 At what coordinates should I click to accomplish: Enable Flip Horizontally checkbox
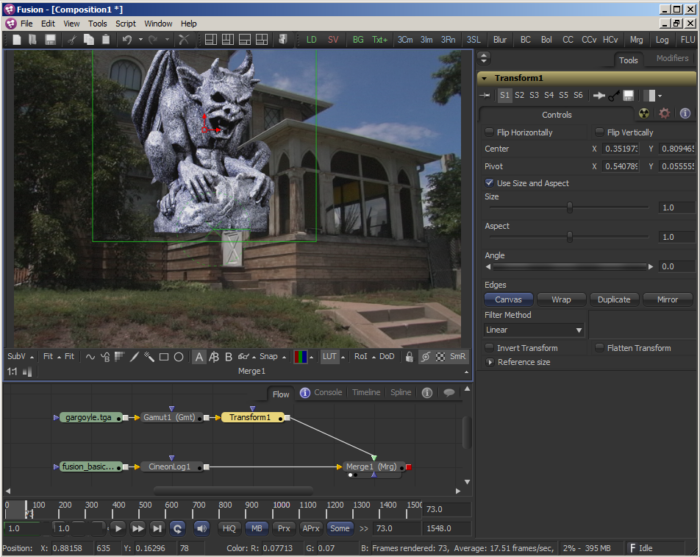click(x=489, y=132)
